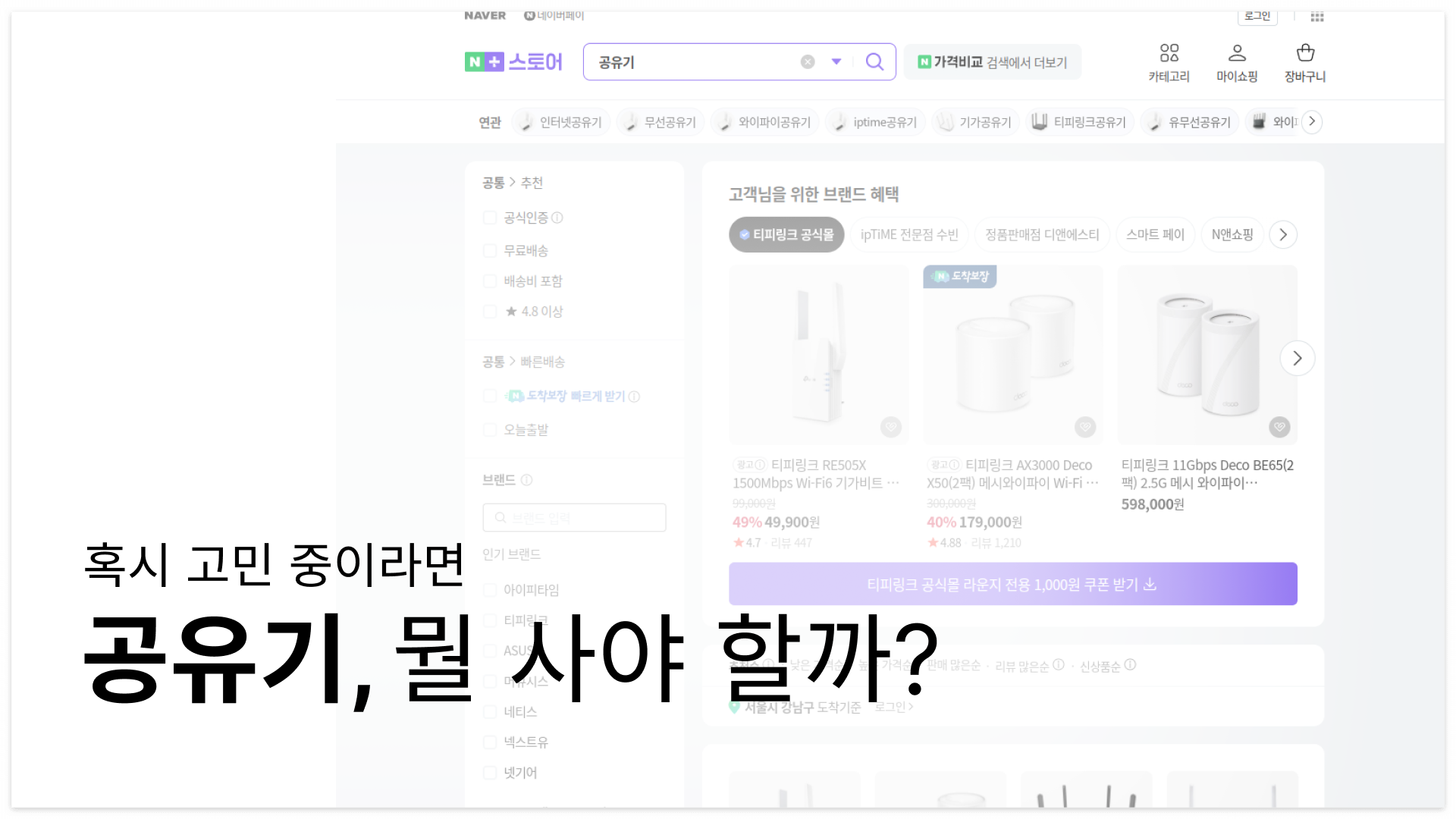The width and height of the screenshot is (1456, 819).
Task: Check the 배송비 포함 filter
Action: (490, 281)
